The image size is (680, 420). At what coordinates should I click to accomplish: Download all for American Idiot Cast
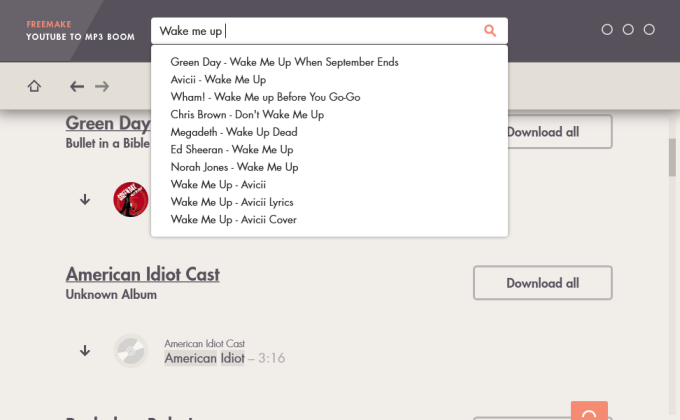(543, 283)
